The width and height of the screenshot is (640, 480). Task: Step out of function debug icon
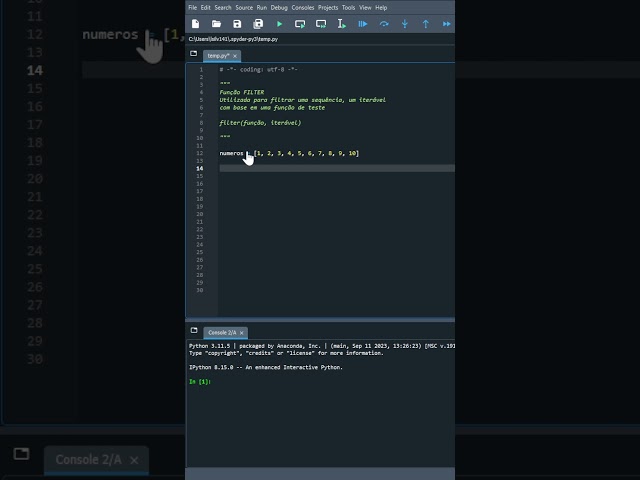point(426,24)
